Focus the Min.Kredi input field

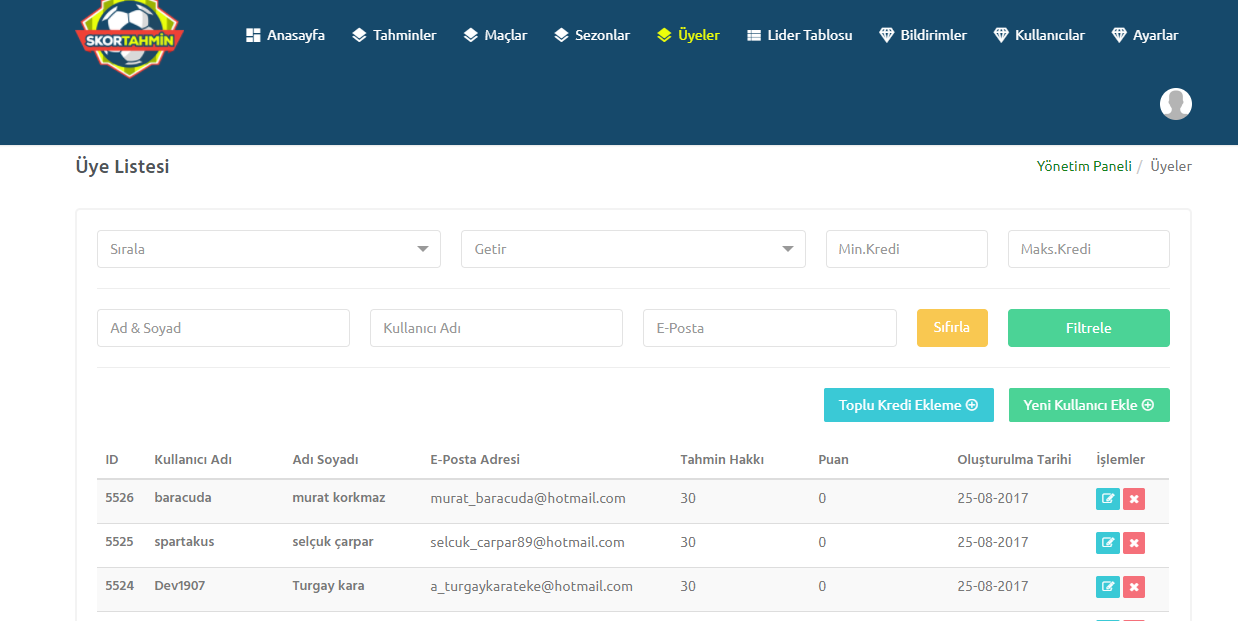(x=907, y=249)
